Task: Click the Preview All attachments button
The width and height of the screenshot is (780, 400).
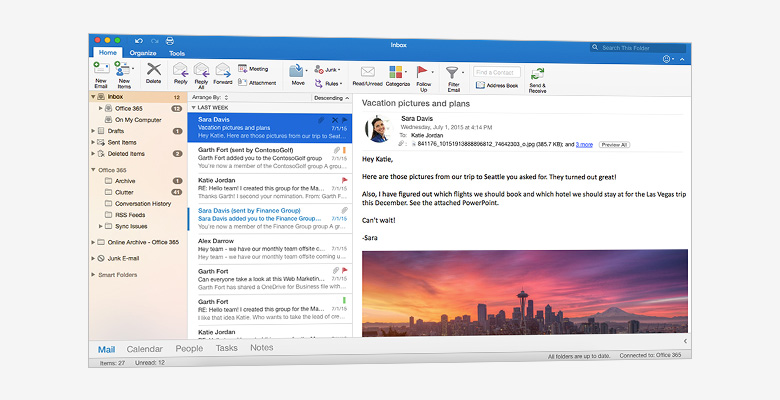Action: click(614, 145)
